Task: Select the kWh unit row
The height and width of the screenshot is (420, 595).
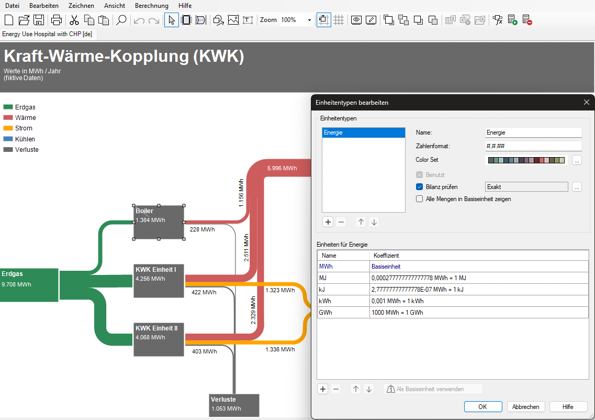Action: (x=453, y=301)
